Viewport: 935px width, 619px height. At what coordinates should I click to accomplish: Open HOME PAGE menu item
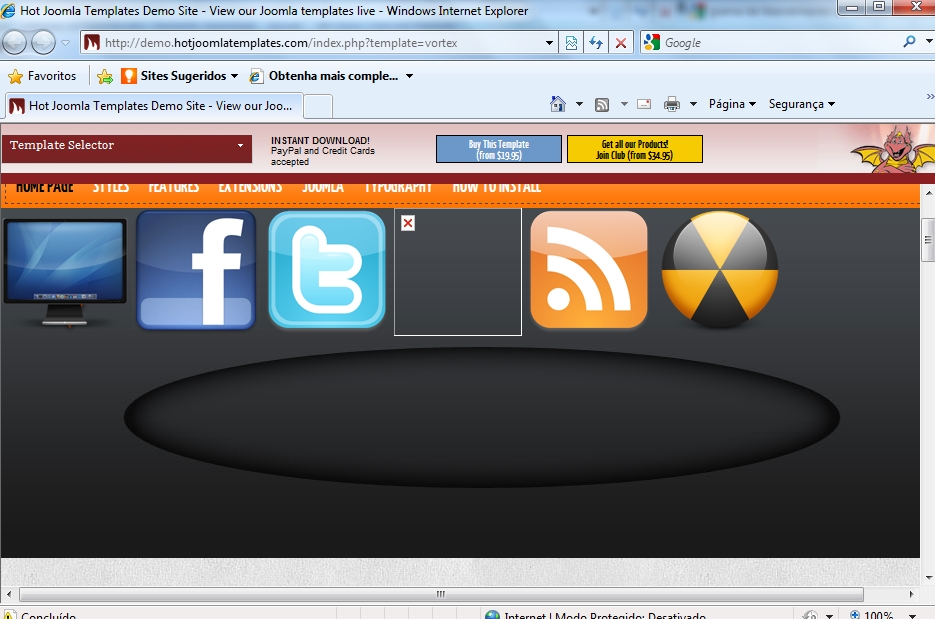tap(45, 187)
